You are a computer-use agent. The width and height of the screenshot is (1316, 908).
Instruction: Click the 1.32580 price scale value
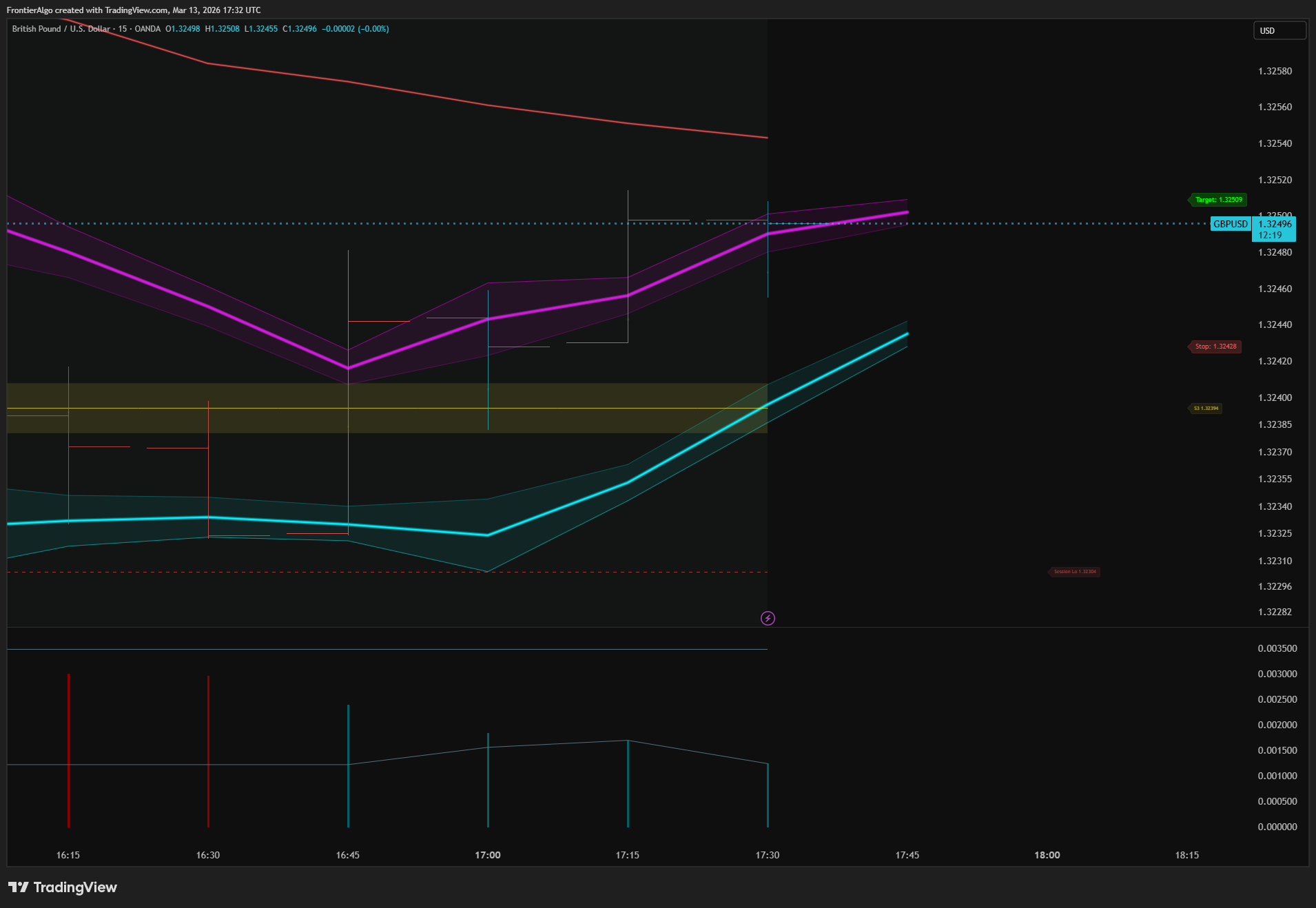[x=1275, y=71]
